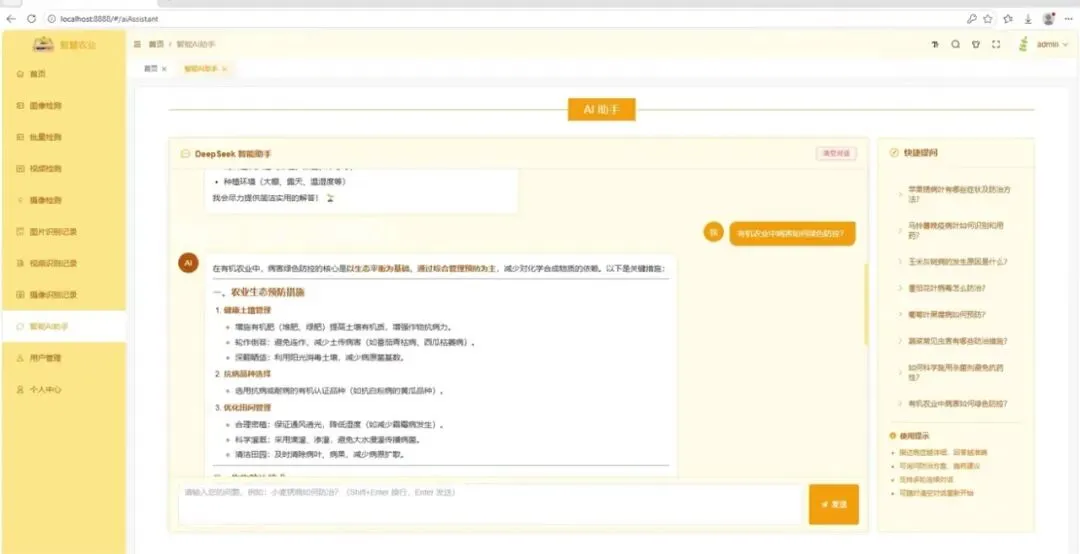Click the 清空对话 button
The width and height of the screenshot is (1080, 554).
click(836, 153)
